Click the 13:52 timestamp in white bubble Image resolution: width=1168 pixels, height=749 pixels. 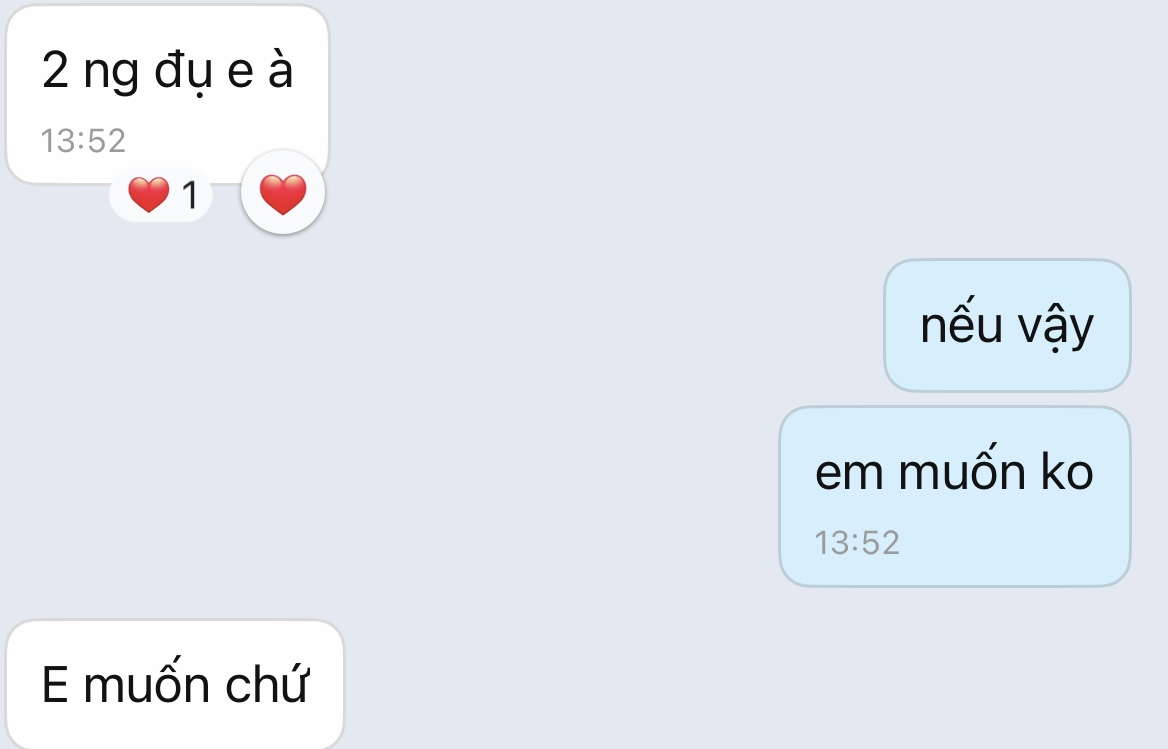pos(83,141)
